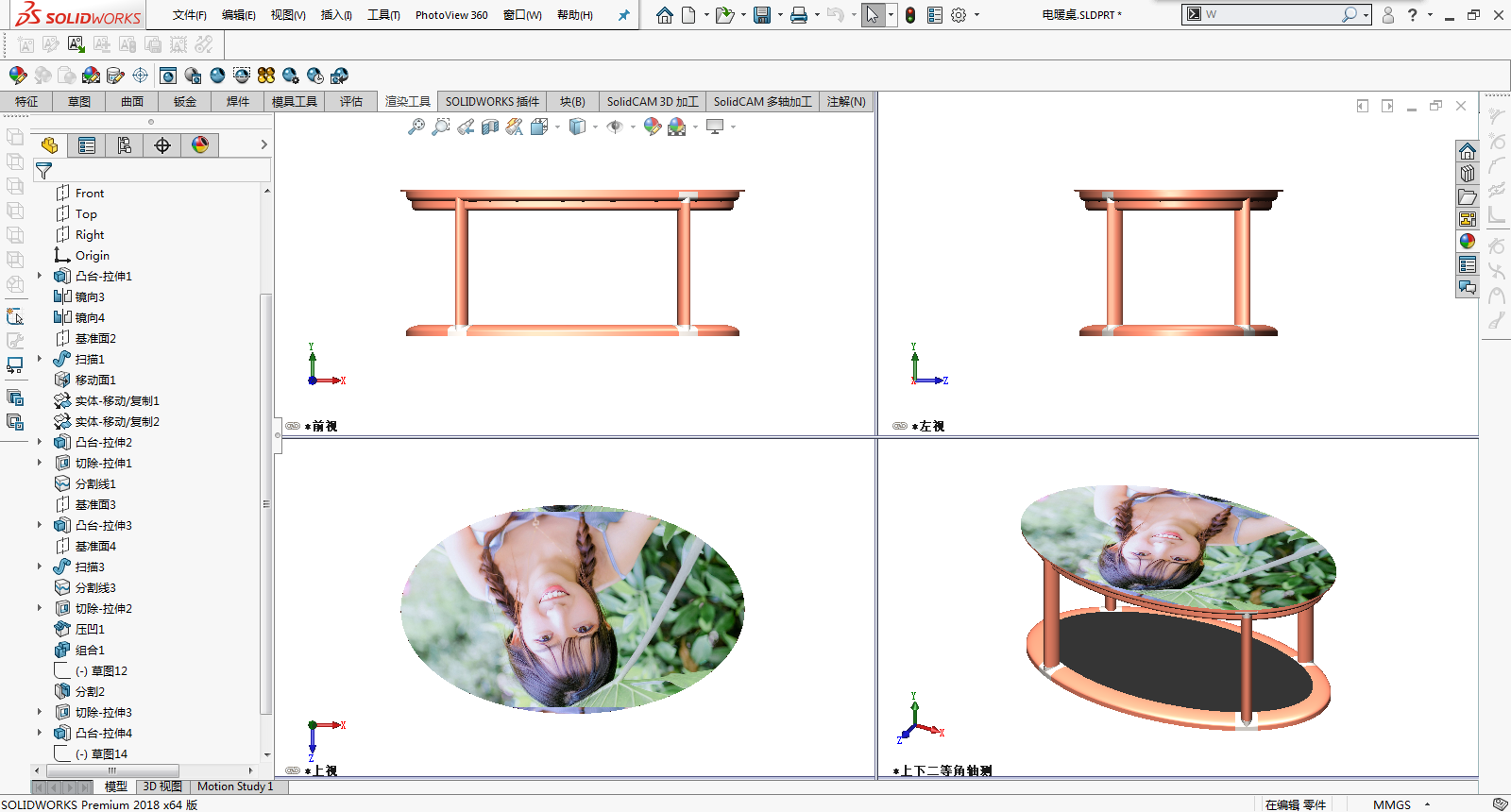Open the DimXpertManager tab icon
1511x812 pixels.
click(162, 145)
